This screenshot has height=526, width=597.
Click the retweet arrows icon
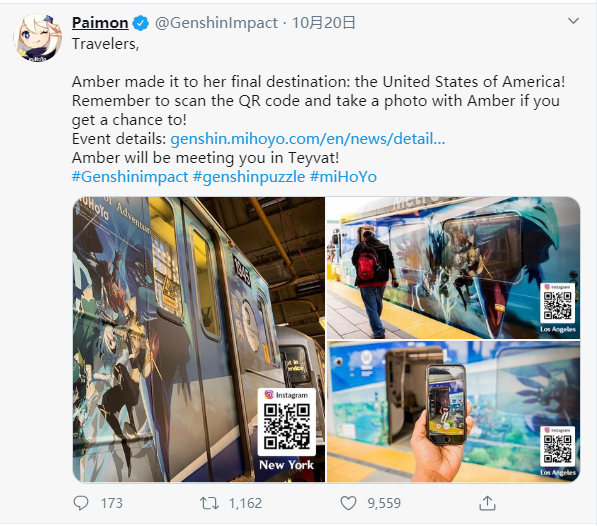[x=209, y=503]
